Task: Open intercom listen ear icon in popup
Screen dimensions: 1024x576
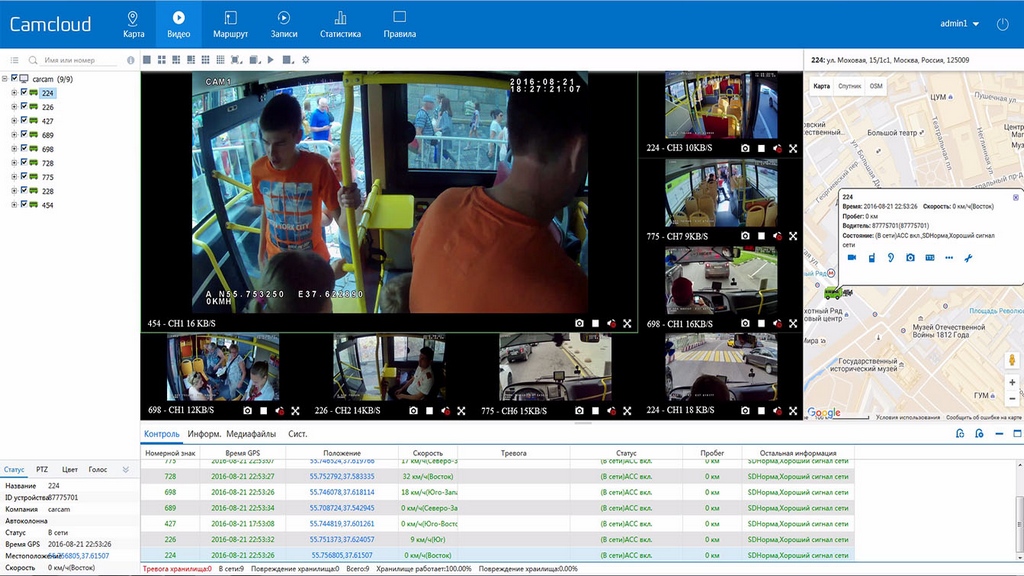Action: (891, 258)
